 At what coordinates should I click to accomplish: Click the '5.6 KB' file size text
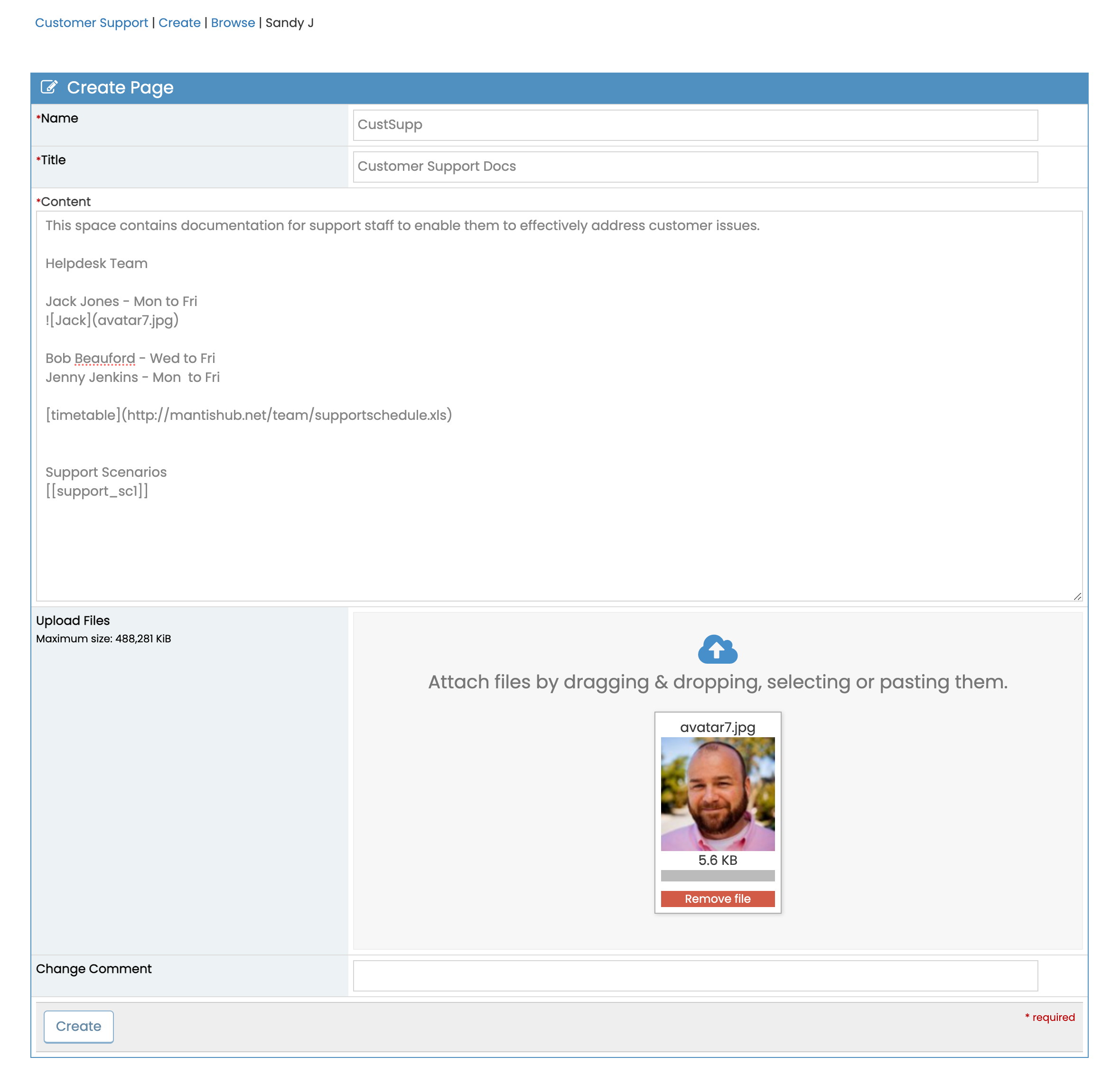[x=718, y=860]
